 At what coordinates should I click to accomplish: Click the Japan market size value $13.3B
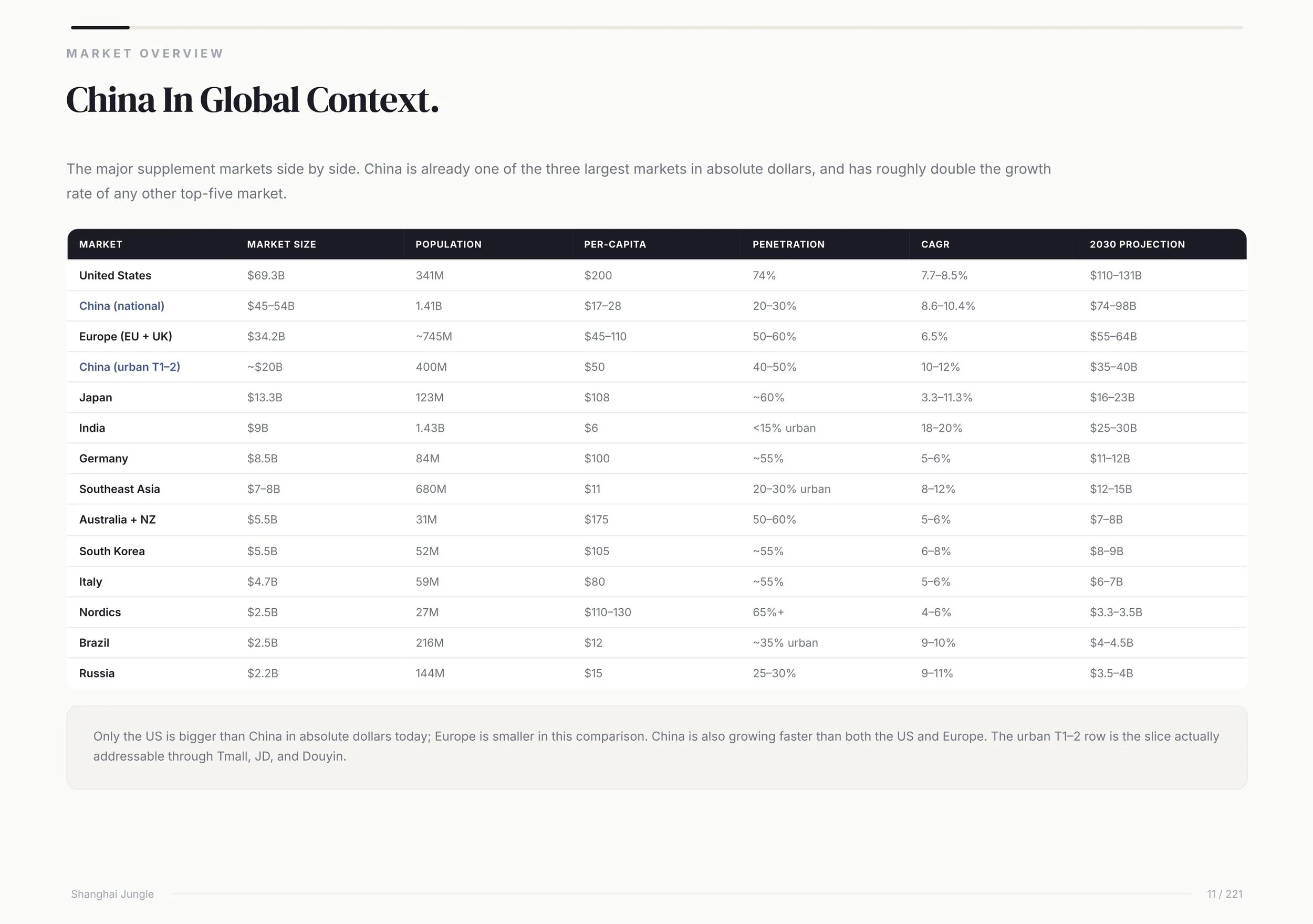pyautogui.click(x=265, y=398)
